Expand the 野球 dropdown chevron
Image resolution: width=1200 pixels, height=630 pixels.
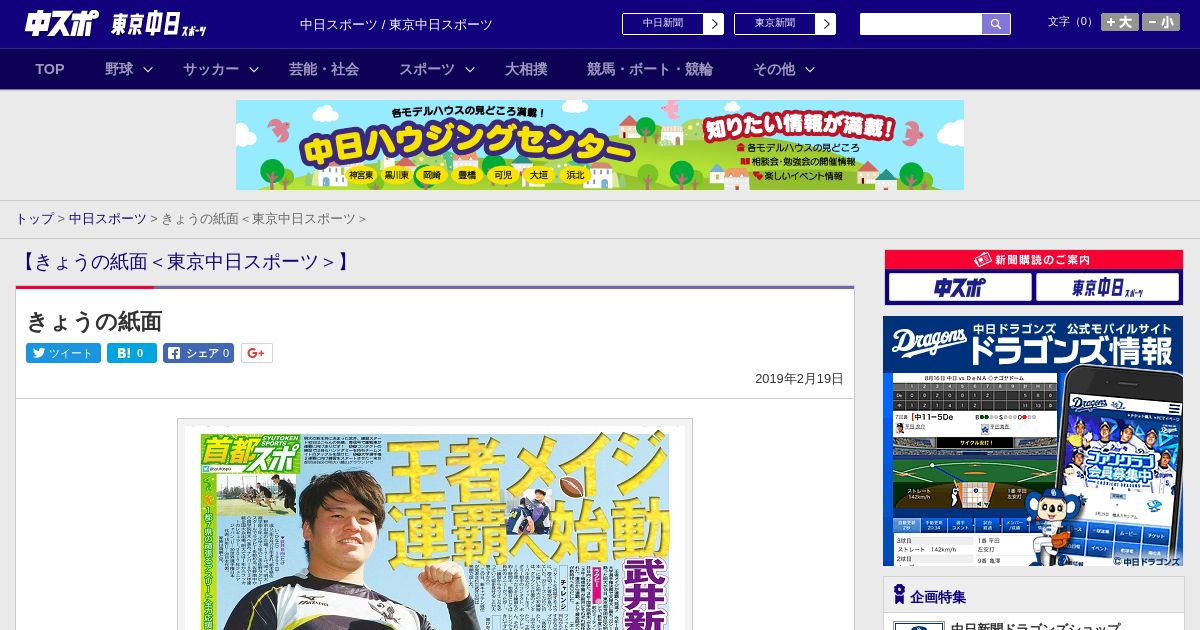pos(148,69)
